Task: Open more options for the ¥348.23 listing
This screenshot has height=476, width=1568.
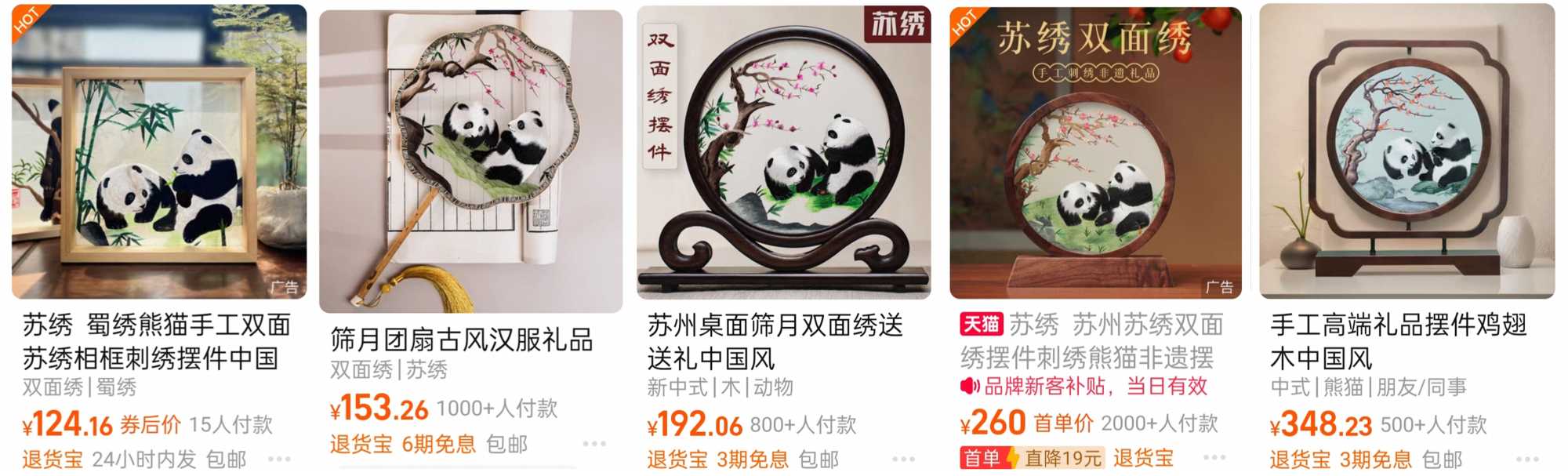Action: (x=1527, y=459)
